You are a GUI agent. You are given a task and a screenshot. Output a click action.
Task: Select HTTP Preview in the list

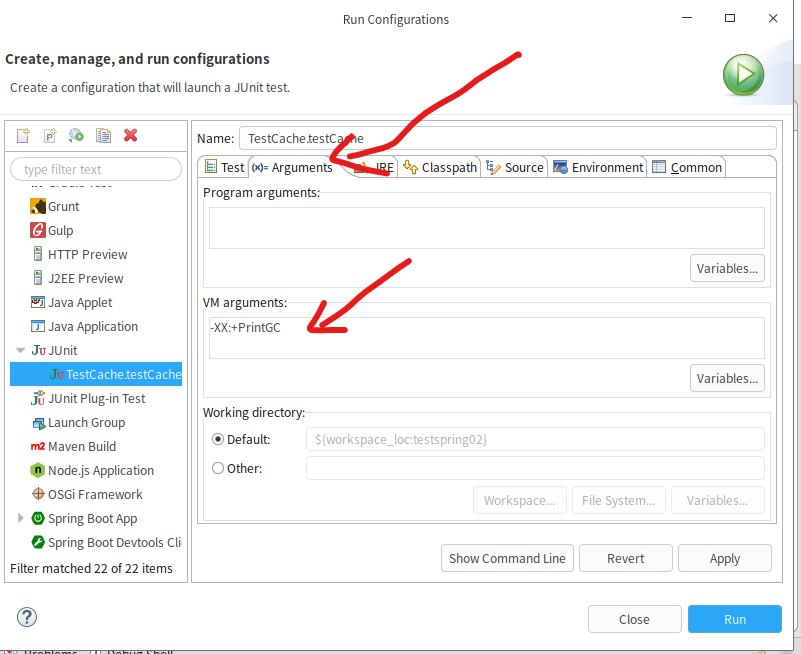(87, 254)
